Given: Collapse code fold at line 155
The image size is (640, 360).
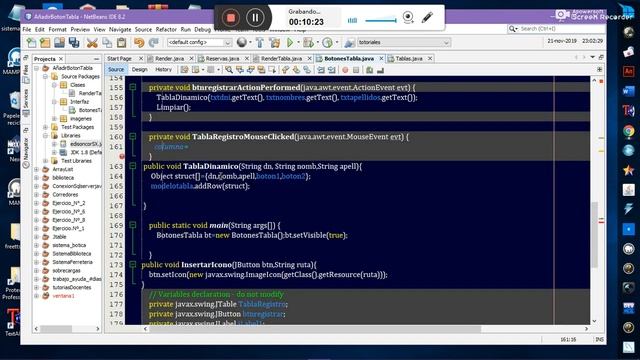Looking at the screenshot, I should (133, 87).
